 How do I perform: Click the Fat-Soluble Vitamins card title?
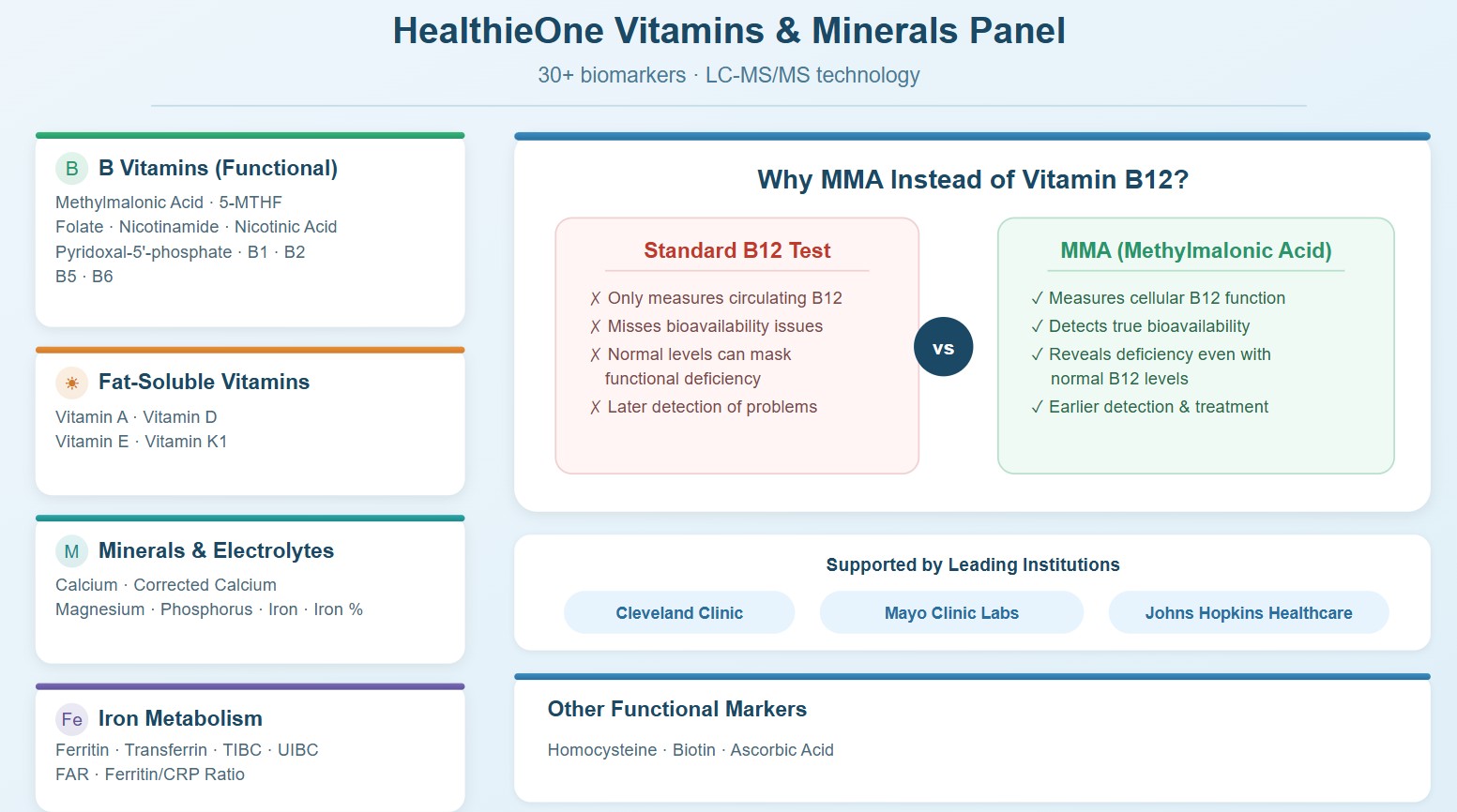tap(204, 383)
